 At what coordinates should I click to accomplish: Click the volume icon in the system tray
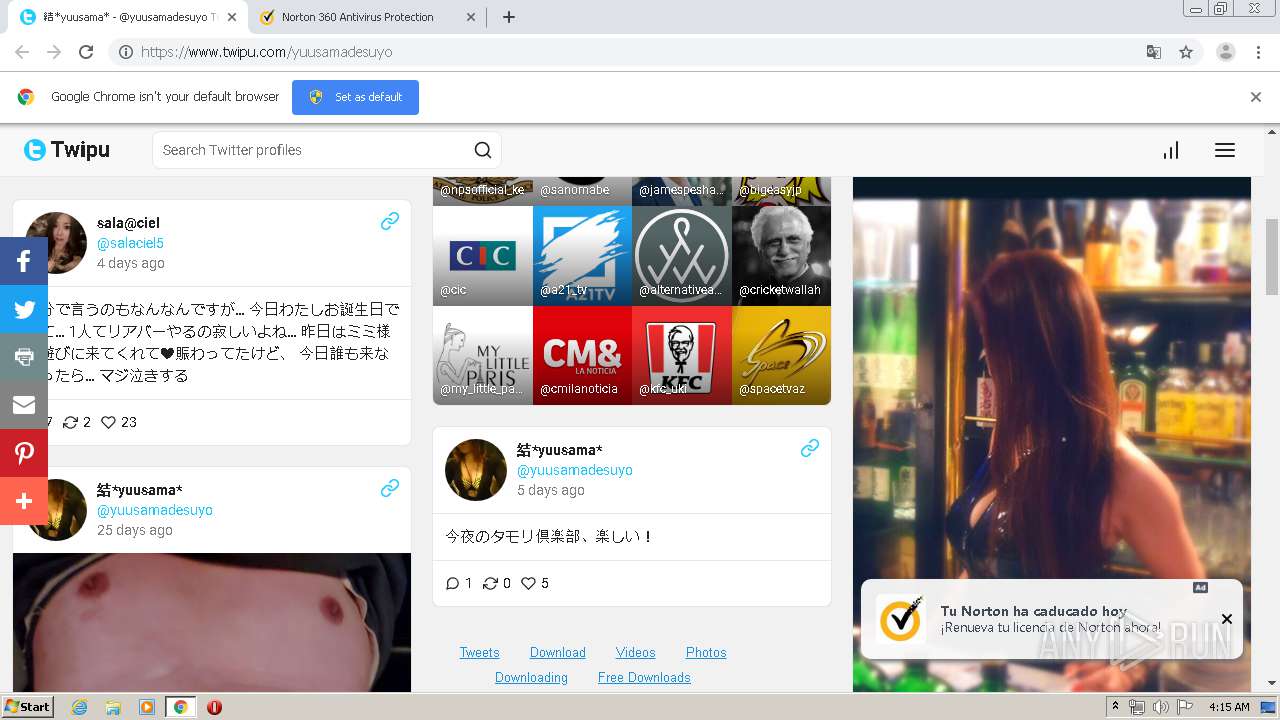click(1160, 707)
